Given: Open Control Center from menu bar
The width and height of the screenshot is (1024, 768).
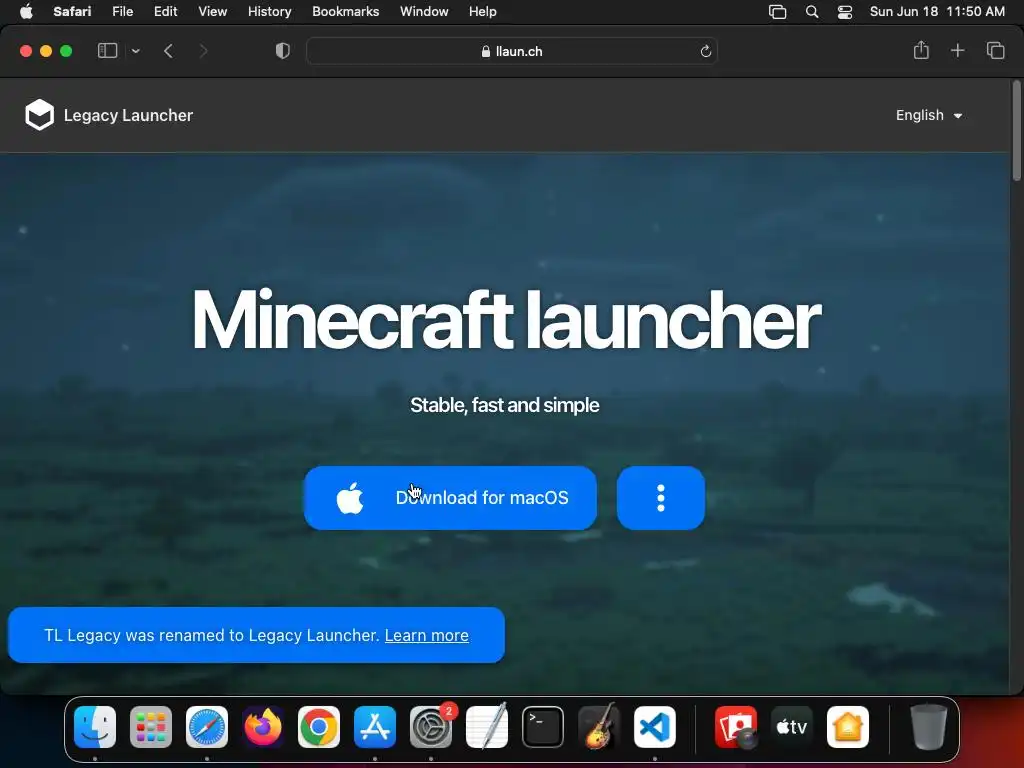Looking at the screenshot, I should [x=844, y=12].
